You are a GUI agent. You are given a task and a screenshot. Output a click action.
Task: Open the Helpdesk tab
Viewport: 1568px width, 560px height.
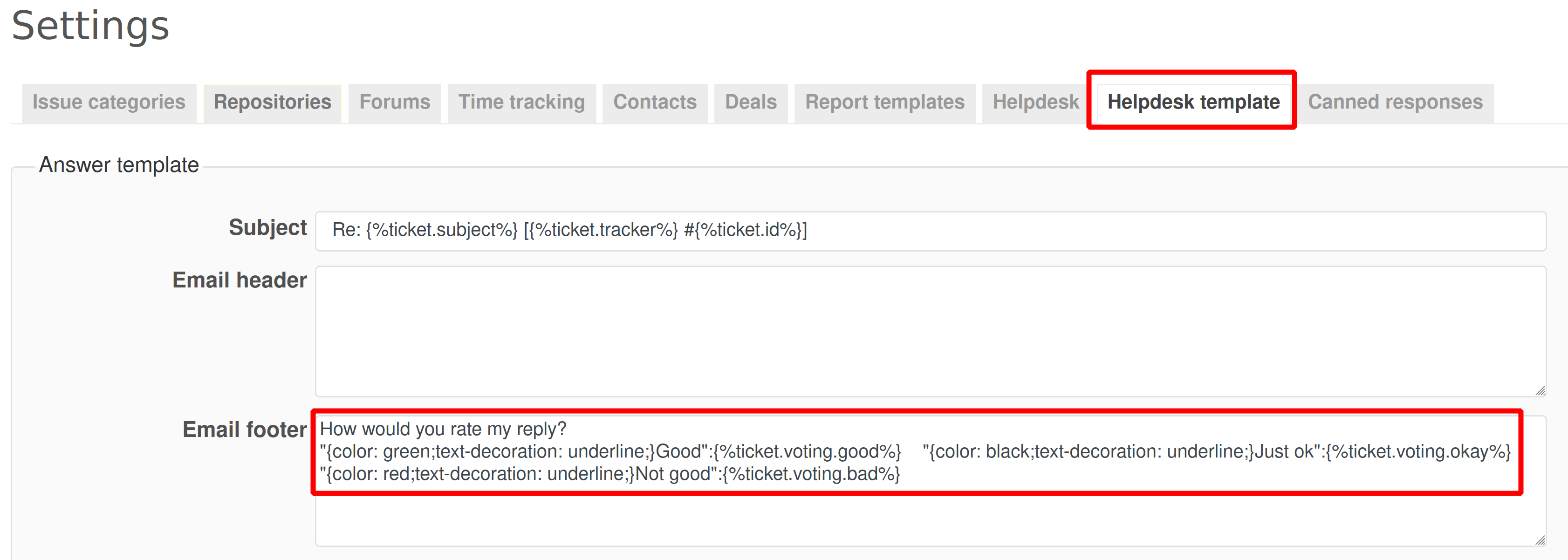coord(1035,102)
